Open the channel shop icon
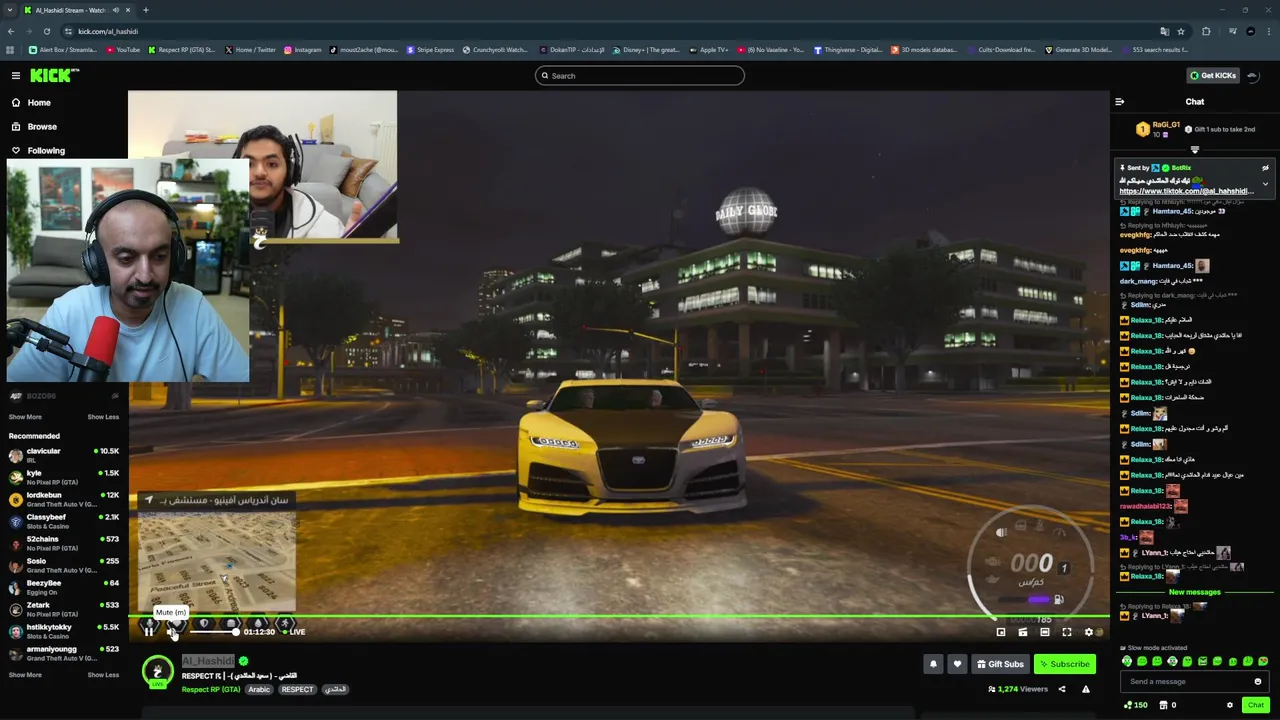Viewport: 1280px width, 720px height. click(1162, 705)
